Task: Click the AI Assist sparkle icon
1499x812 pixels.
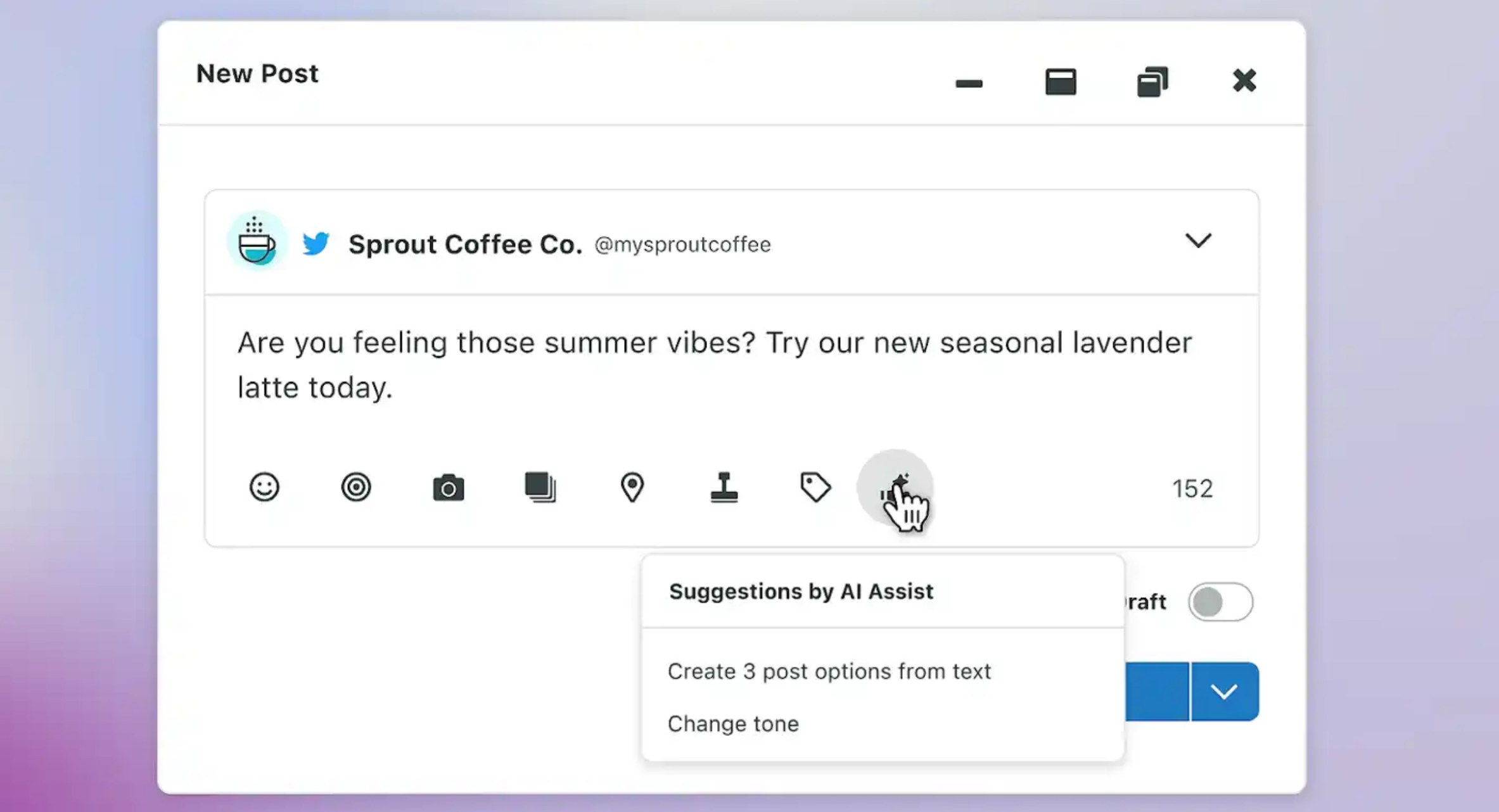Action: pos(895,487)
